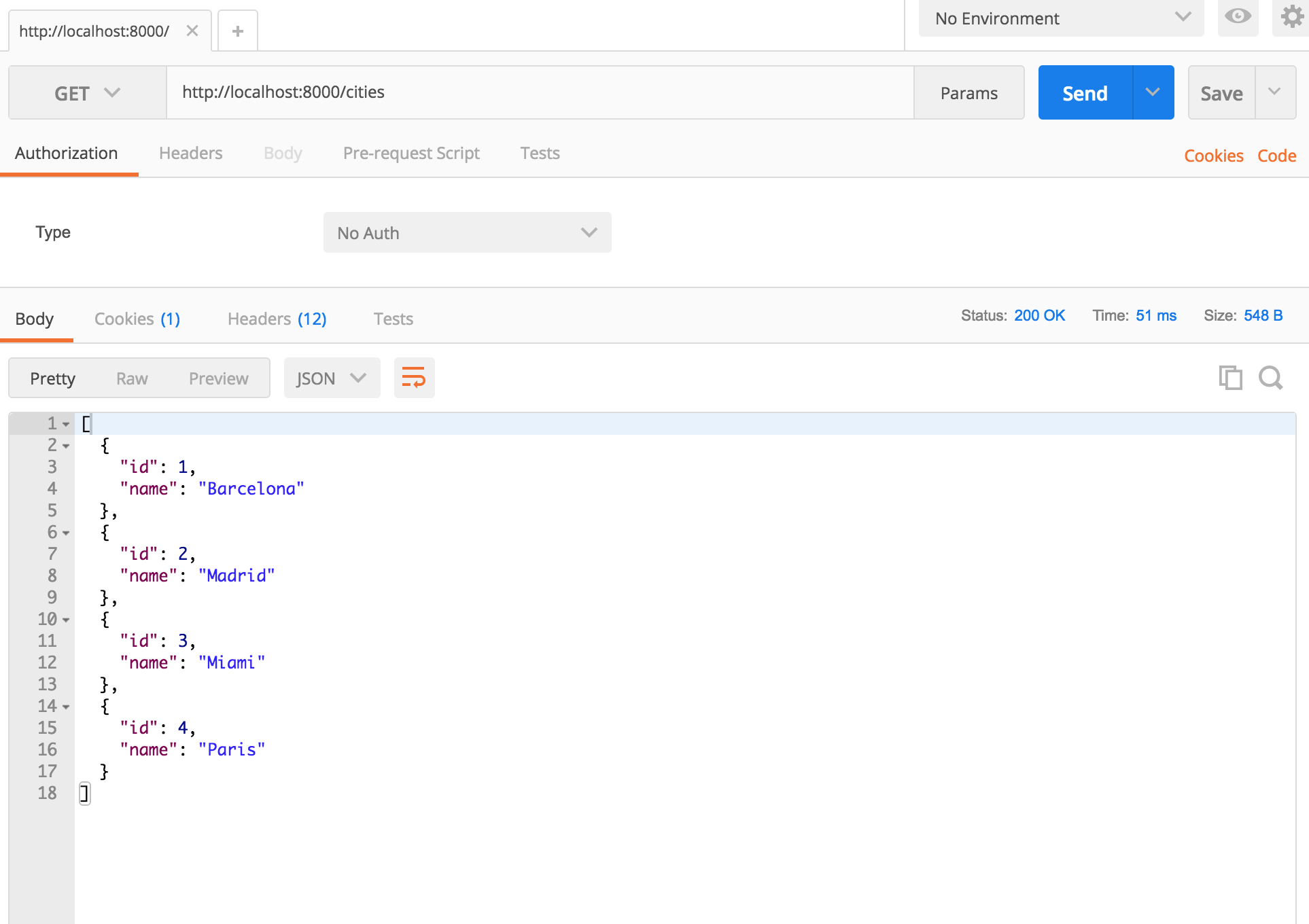The height and width of the screenshot is (924, 1309).
Task: Click the environment quick look eye icon
Action: [1238, 16]
